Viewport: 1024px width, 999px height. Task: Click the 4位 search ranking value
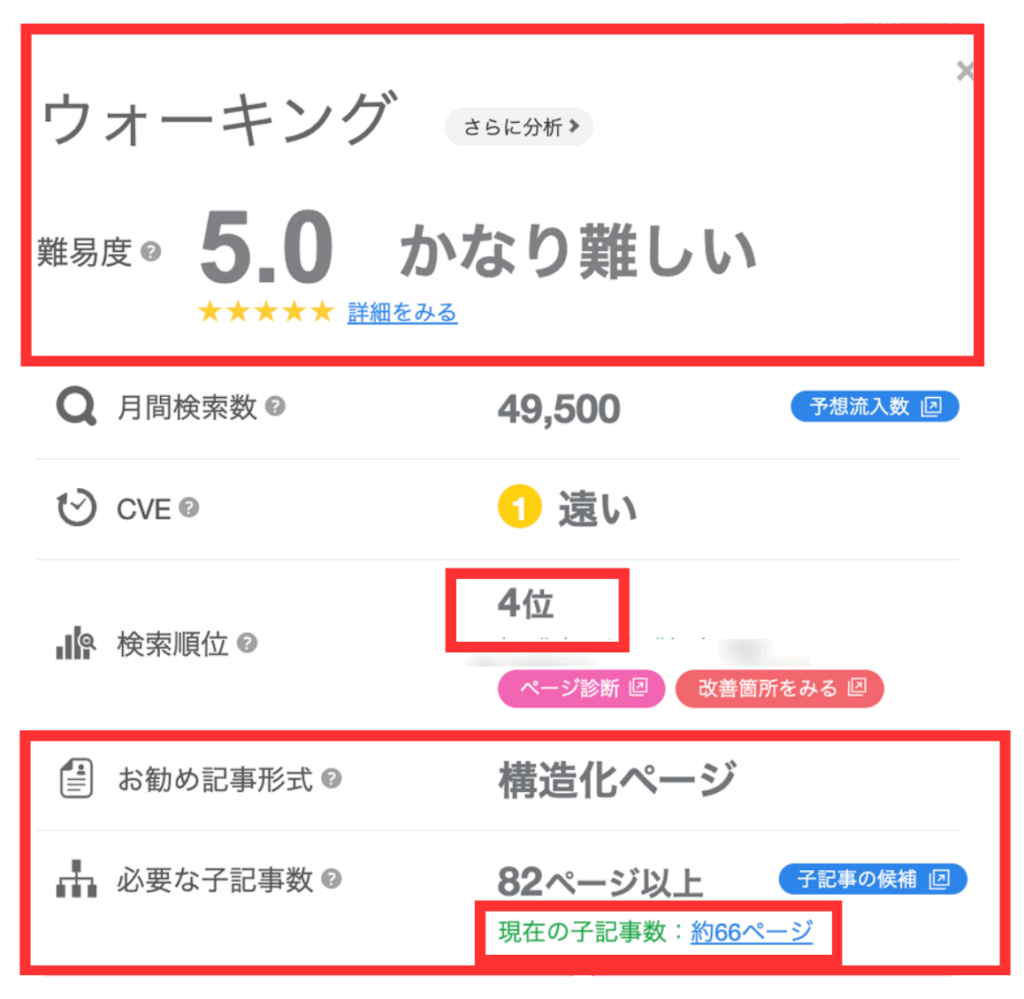pyautogui.click(x=526, y=603)
